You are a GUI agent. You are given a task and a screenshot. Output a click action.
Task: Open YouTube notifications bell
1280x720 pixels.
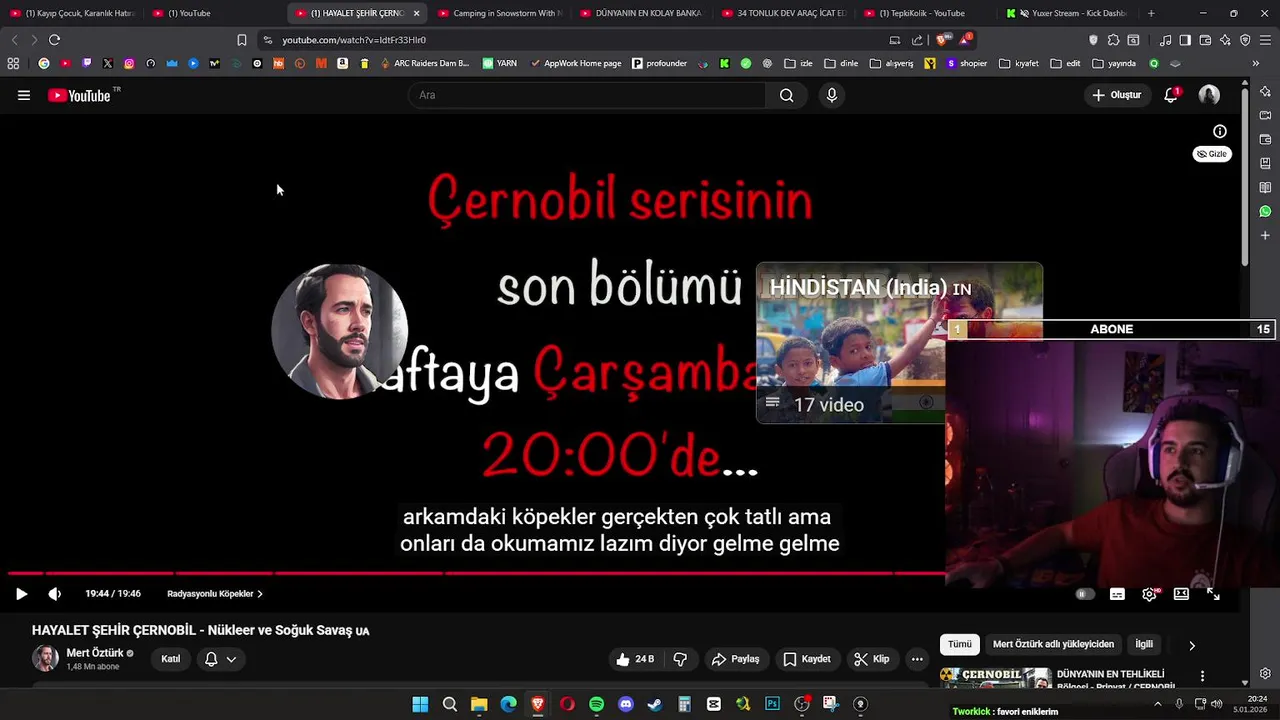[1170, 95]
